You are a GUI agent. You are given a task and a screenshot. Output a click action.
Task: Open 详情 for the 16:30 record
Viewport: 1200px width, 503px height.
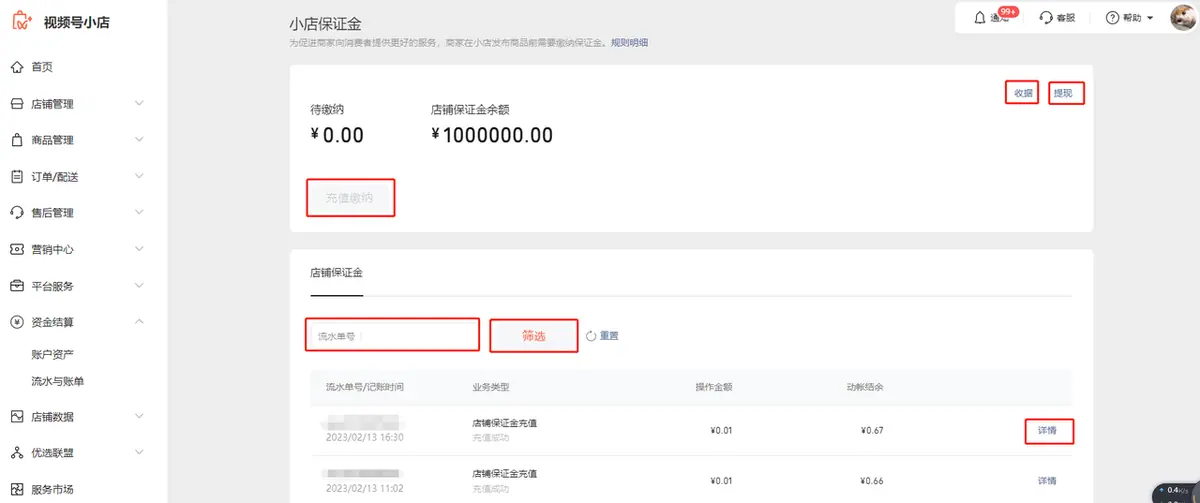[x=1048, y=431]
